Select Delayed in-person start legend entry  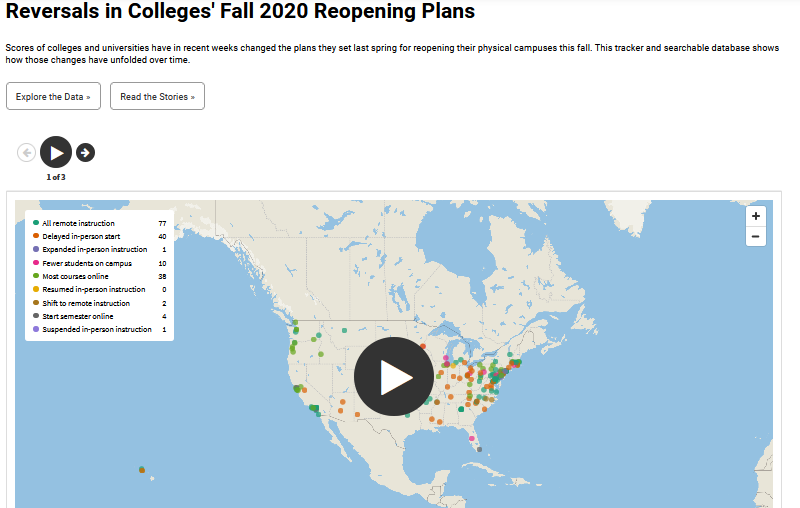[x=99, y=237]
